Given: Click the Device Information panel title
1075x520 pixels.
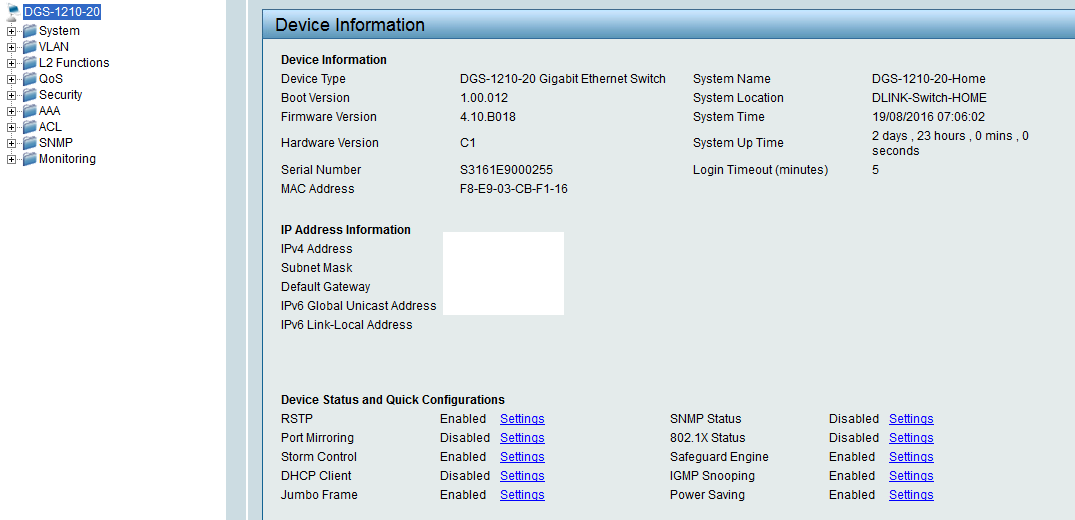Looking at the screenshot, I should point(350,25).
